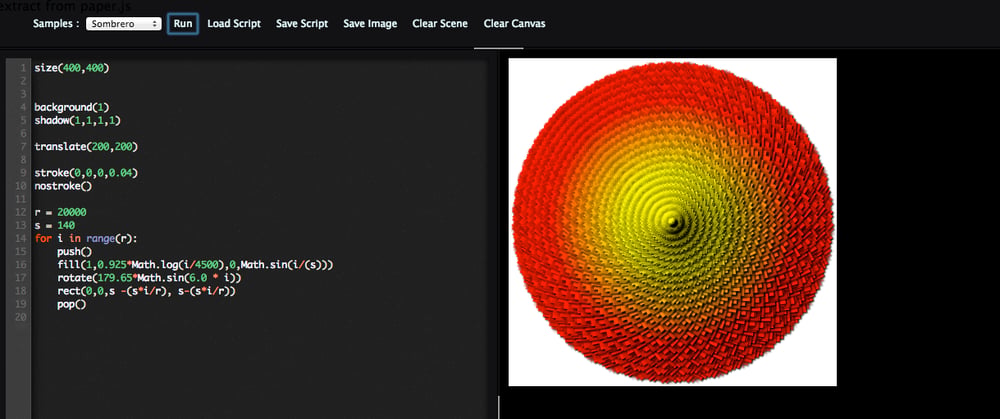
Task: Click the for i in range(r) line
Action: click(x=86, y=239)
